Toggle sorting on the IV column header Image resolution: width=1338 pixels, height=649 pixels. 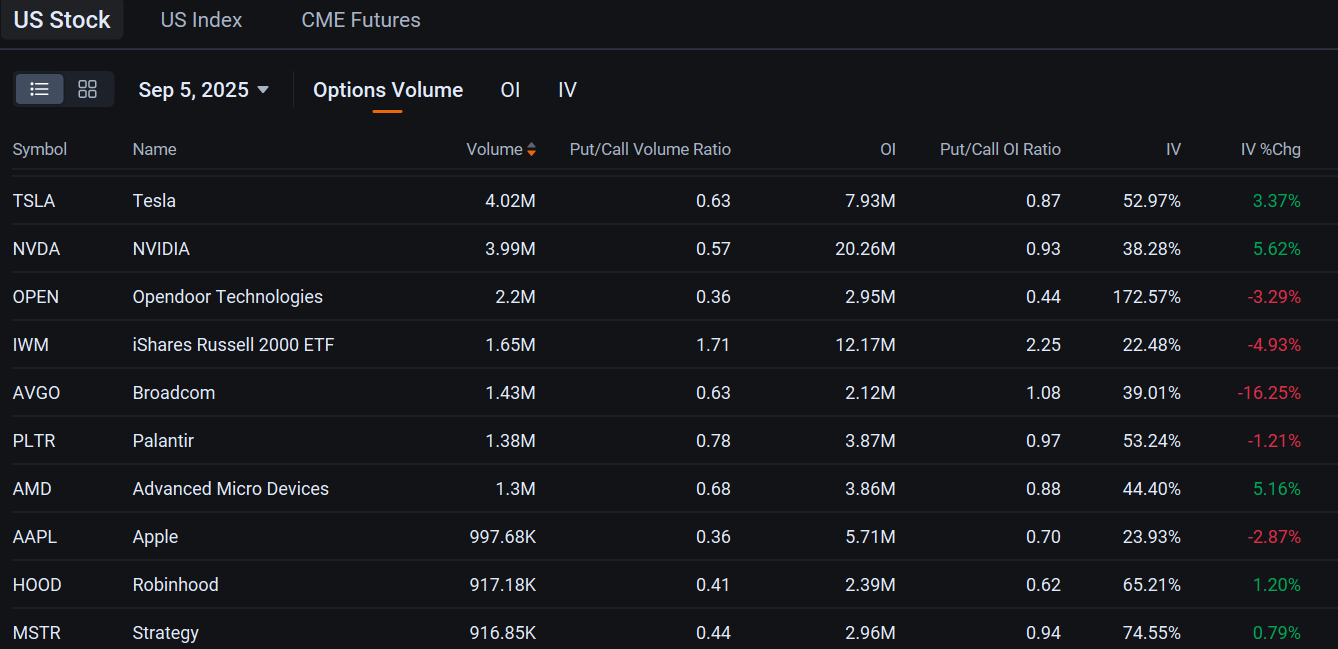pos(1172,148)
